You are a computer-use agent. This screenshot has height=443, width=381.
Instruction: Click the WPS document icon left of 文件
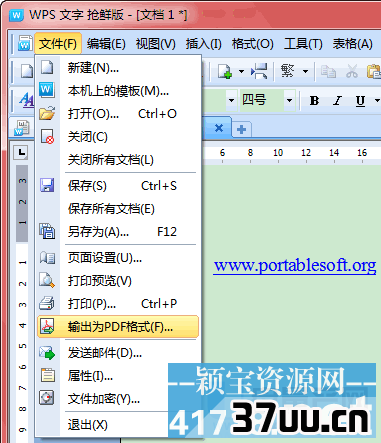(25, 44)
